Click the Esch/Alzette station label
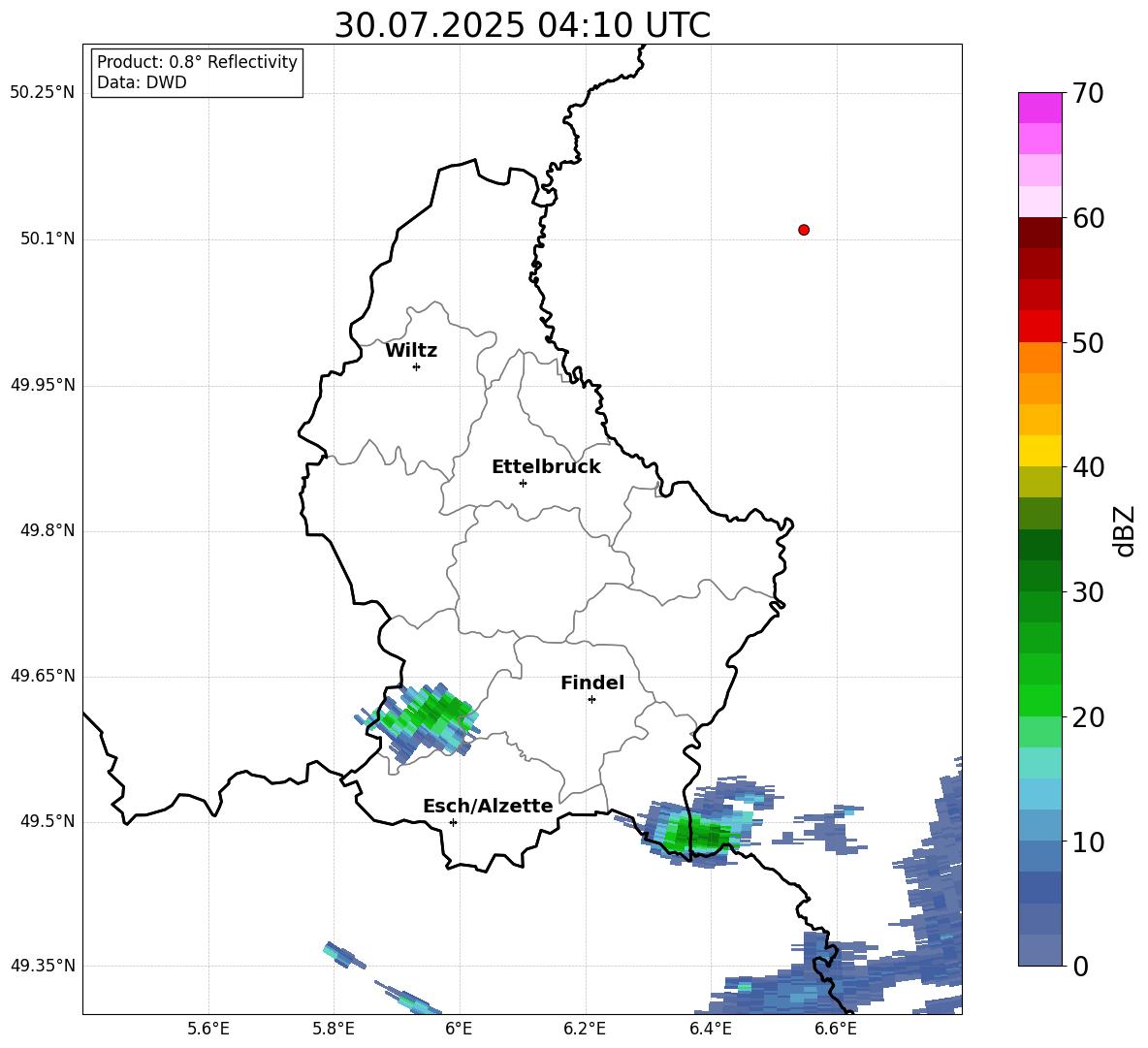The image size is (1148, 1048). pos(488,806)
